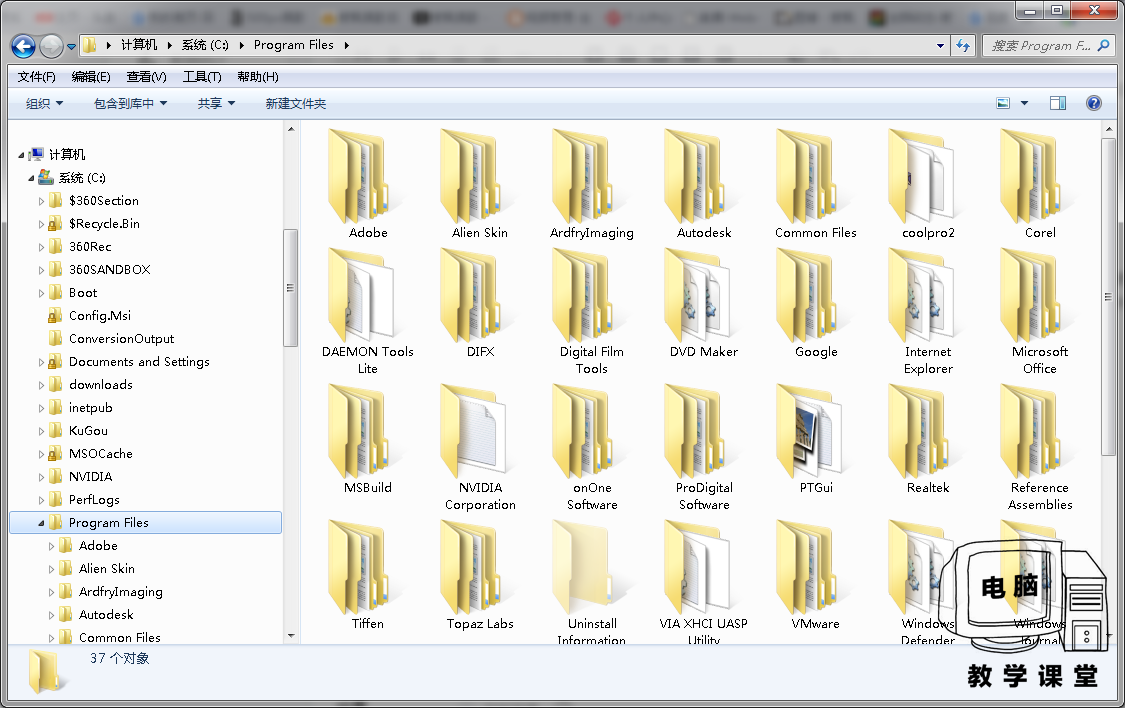Select the DVD Maker folder icon

[x=696, y=295]
